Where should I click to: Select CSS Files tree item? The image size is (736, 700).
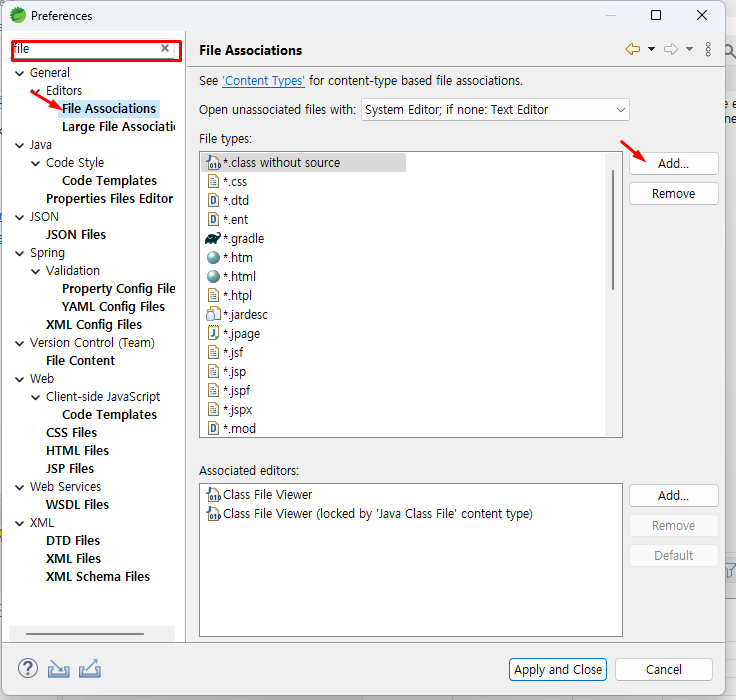tap(71, 432)
